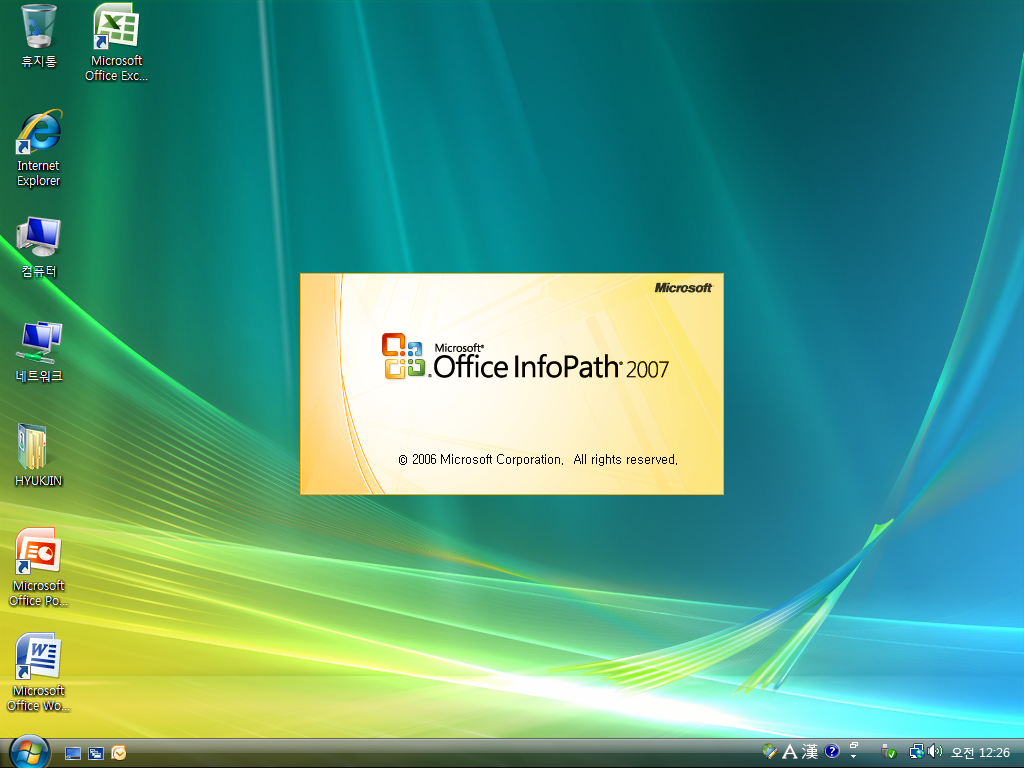
Task: Select the Microsoft Office PowerPoint shortcut
Action: click(39, 567)
